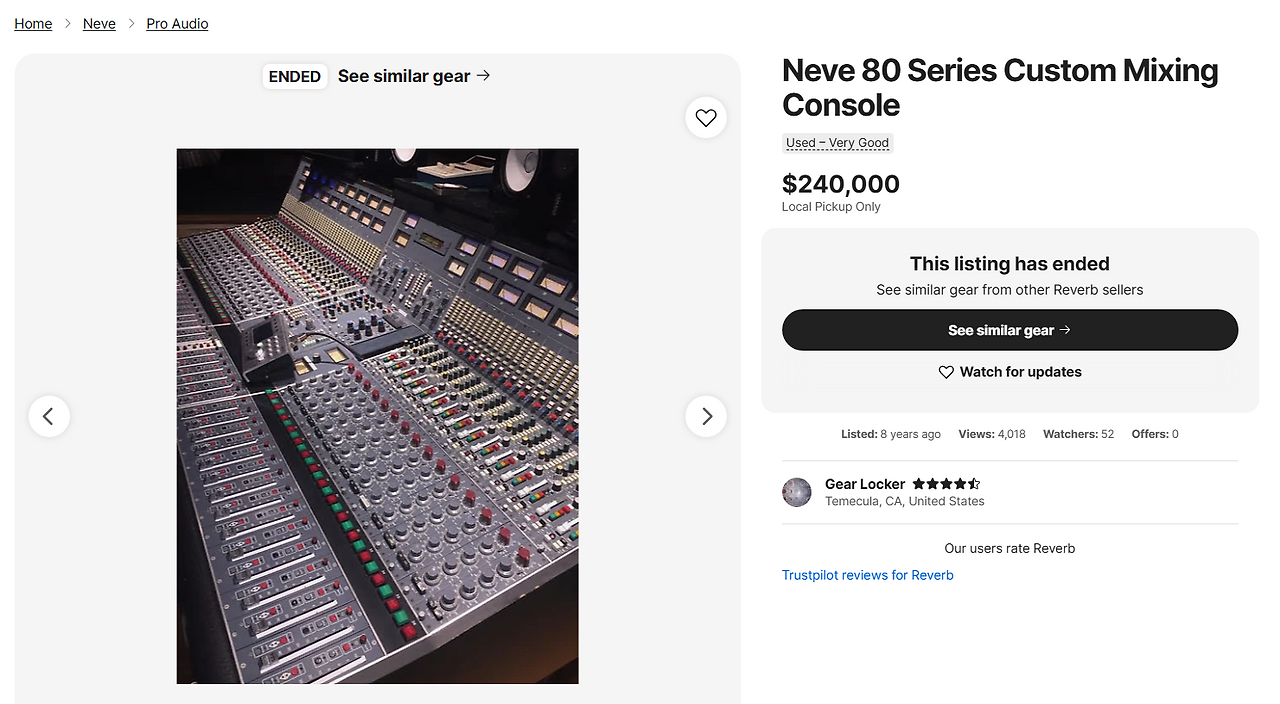1280x704 pixels.
Task: Click arrow beside top See similar gear
Action: tap(484, 75)
